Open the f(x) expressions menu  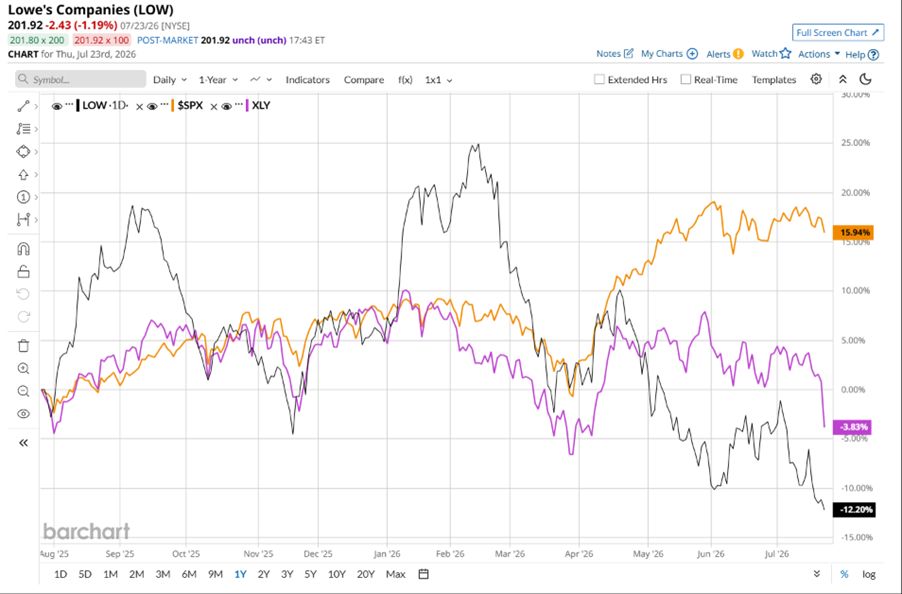point(405,80)
